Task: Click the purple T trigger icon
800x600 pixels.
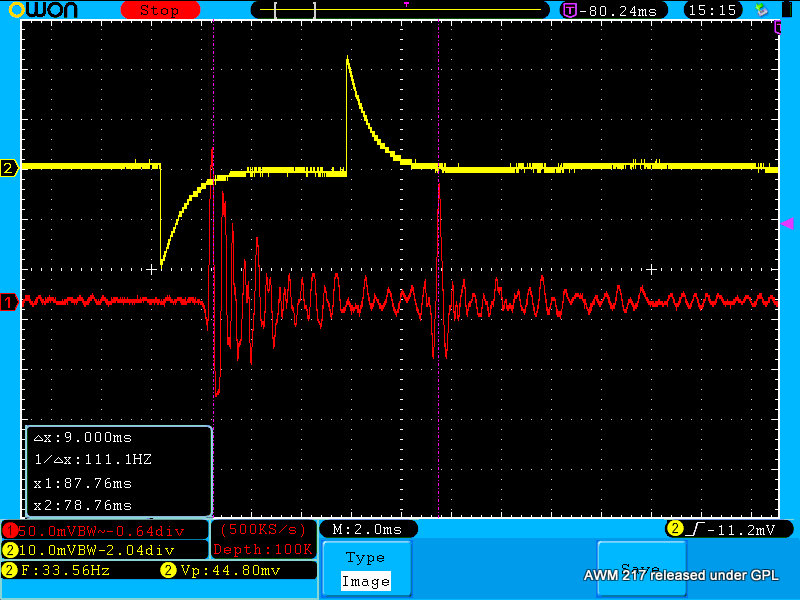Action: [569, 10]
